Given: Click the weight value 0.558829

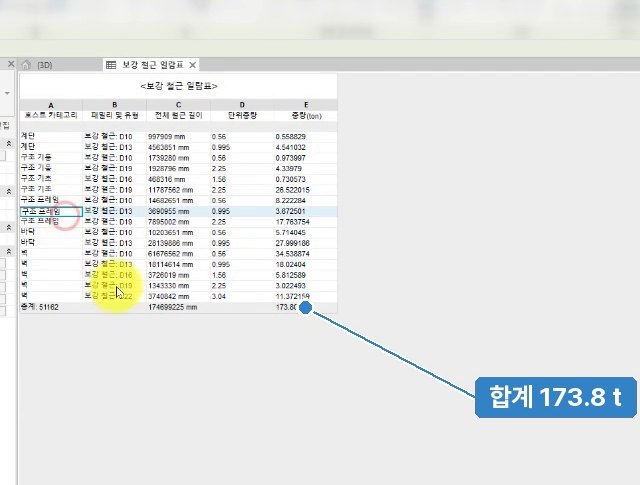Looking at the screenshot, I should pyautogui.click(x=306, y=136).
